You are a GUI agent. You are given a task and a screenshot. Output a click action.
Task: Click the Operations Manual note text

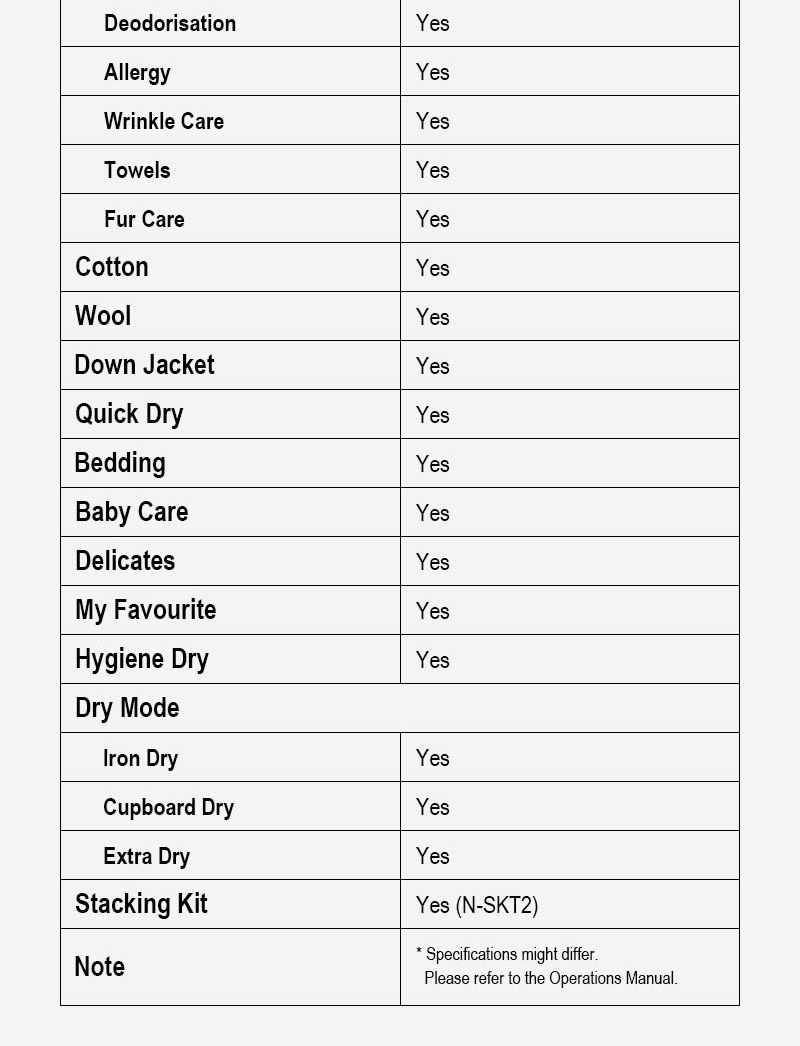pyautogui.click(x=550, y=978)
